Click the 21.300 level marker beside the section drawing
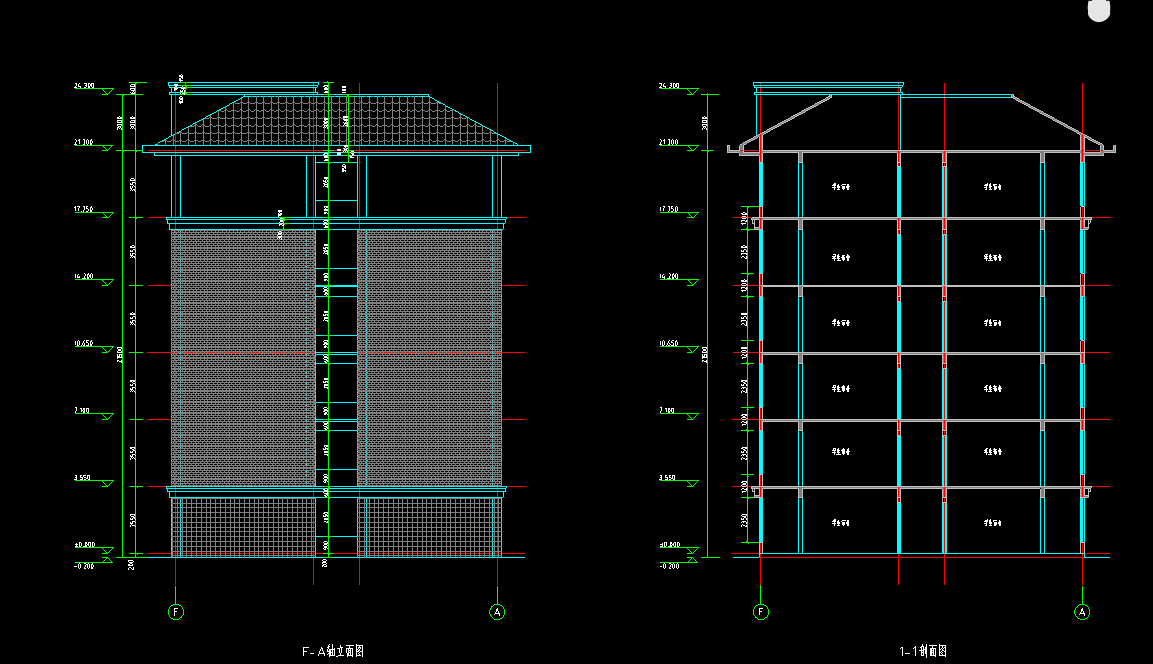This screenshot has width=1153, height=664. point(669,143)
